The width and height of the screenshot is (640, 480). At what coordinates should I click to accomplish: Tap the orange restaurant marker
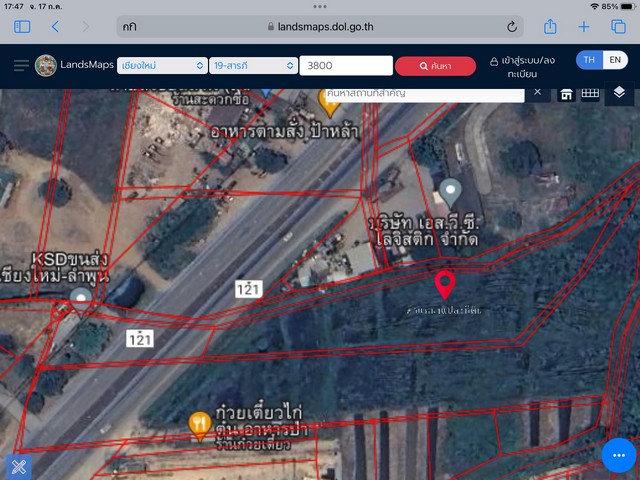(200, 424)
